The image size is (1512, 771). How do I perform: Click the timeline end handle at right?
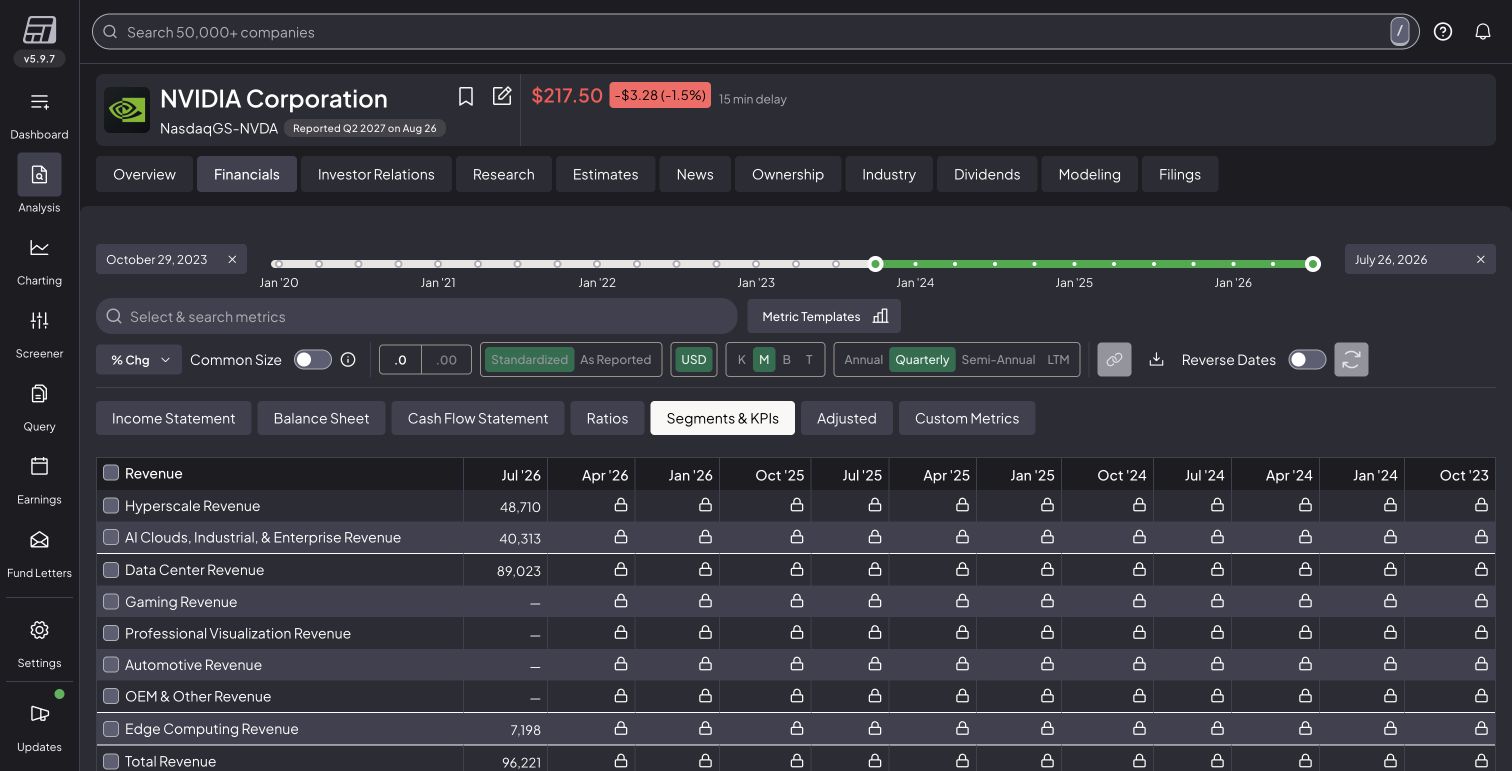pyautogui.click(x=1313, y=264)
